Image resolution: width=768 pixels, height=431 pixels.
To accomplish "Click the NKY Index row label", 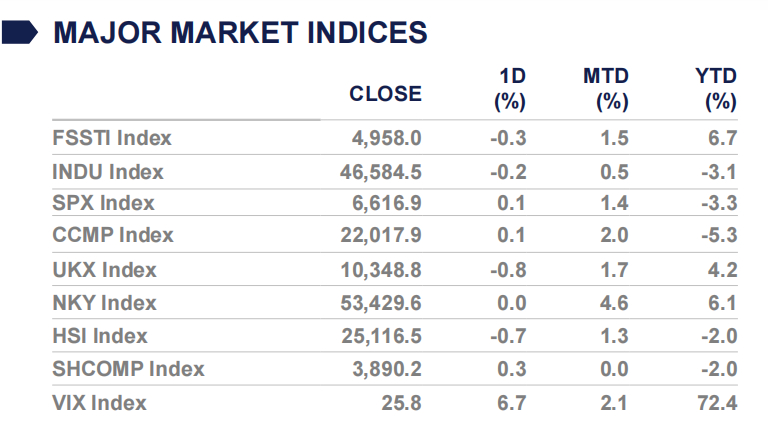I will (104, 303).
